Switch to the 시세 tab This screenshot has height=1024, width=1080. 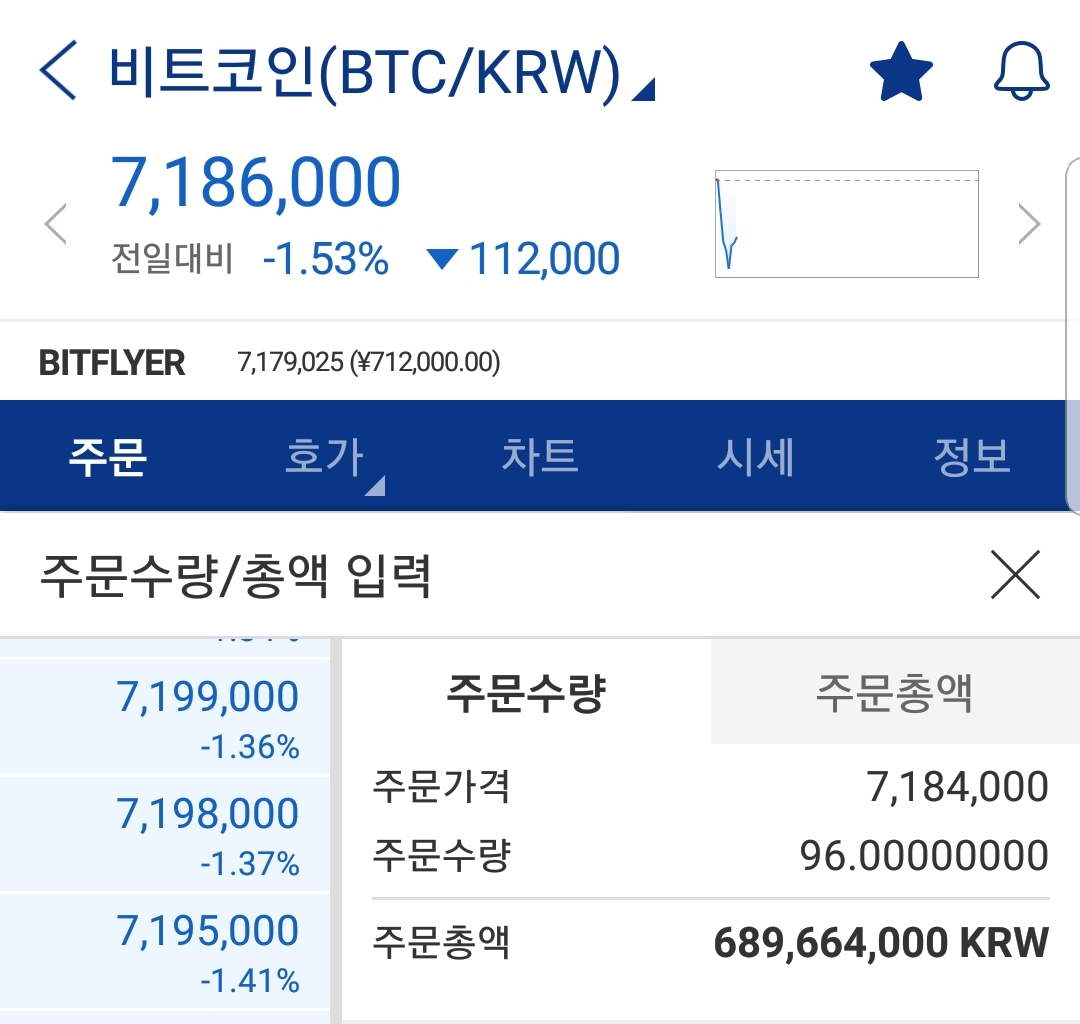click(756, 456)
